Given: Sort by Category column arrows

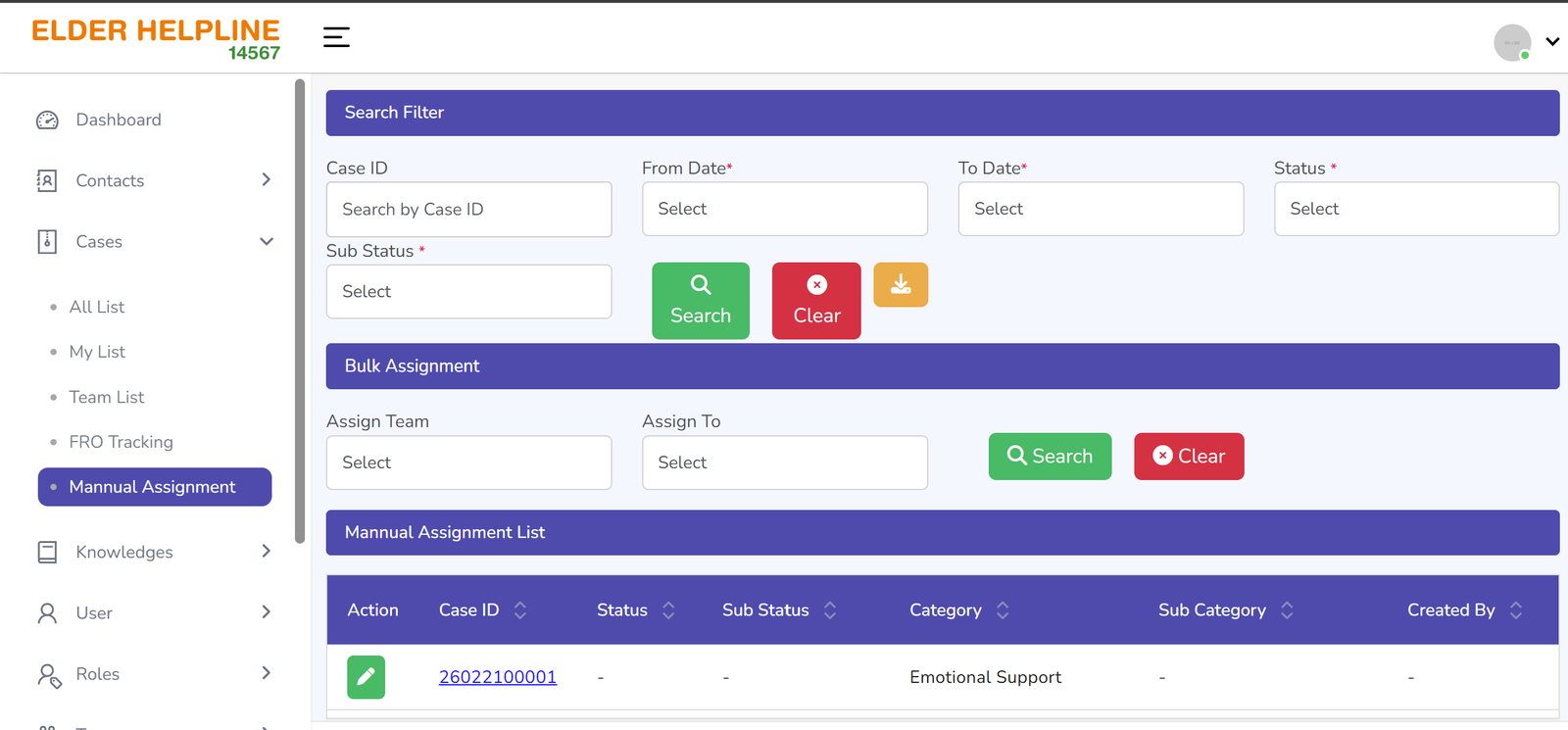Looking at the screenshot, I should [x=1003, y=610].
